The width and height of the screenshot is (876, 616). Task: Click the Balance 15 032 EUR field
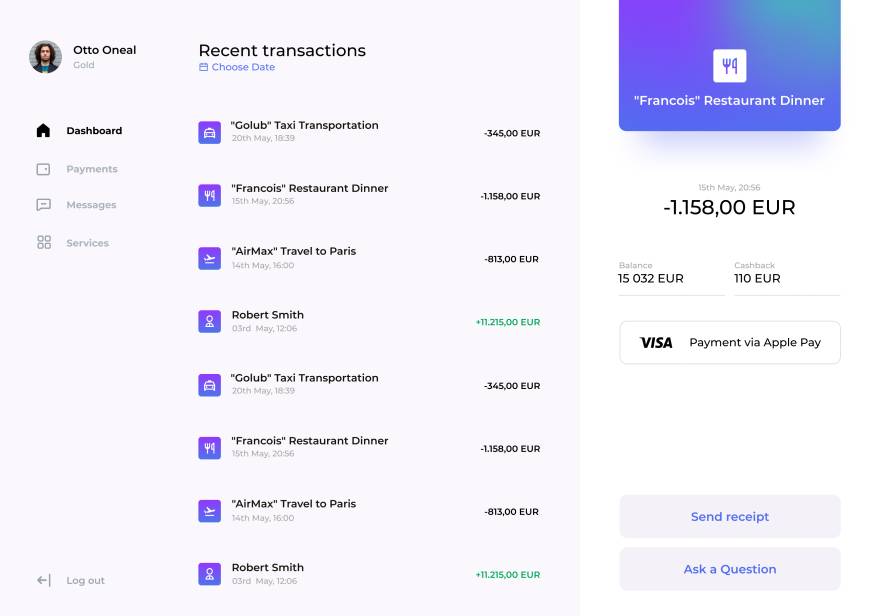tap(671, 278)
